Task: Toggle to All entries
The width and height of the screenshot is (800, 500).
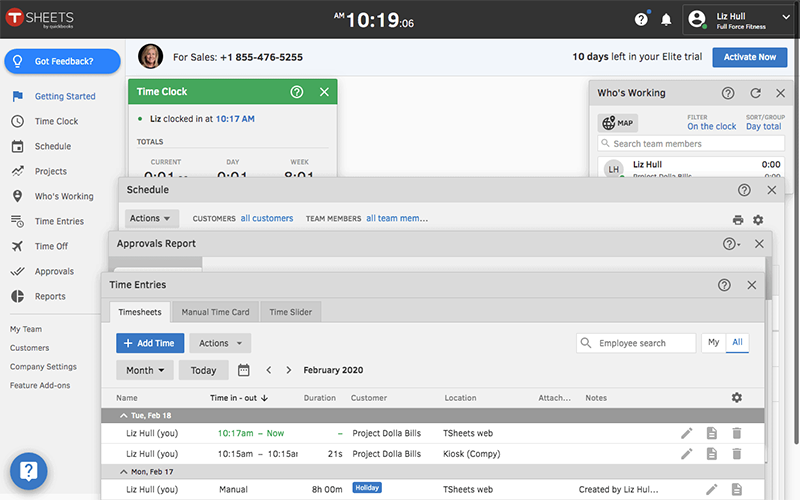Action: [737, 343]
